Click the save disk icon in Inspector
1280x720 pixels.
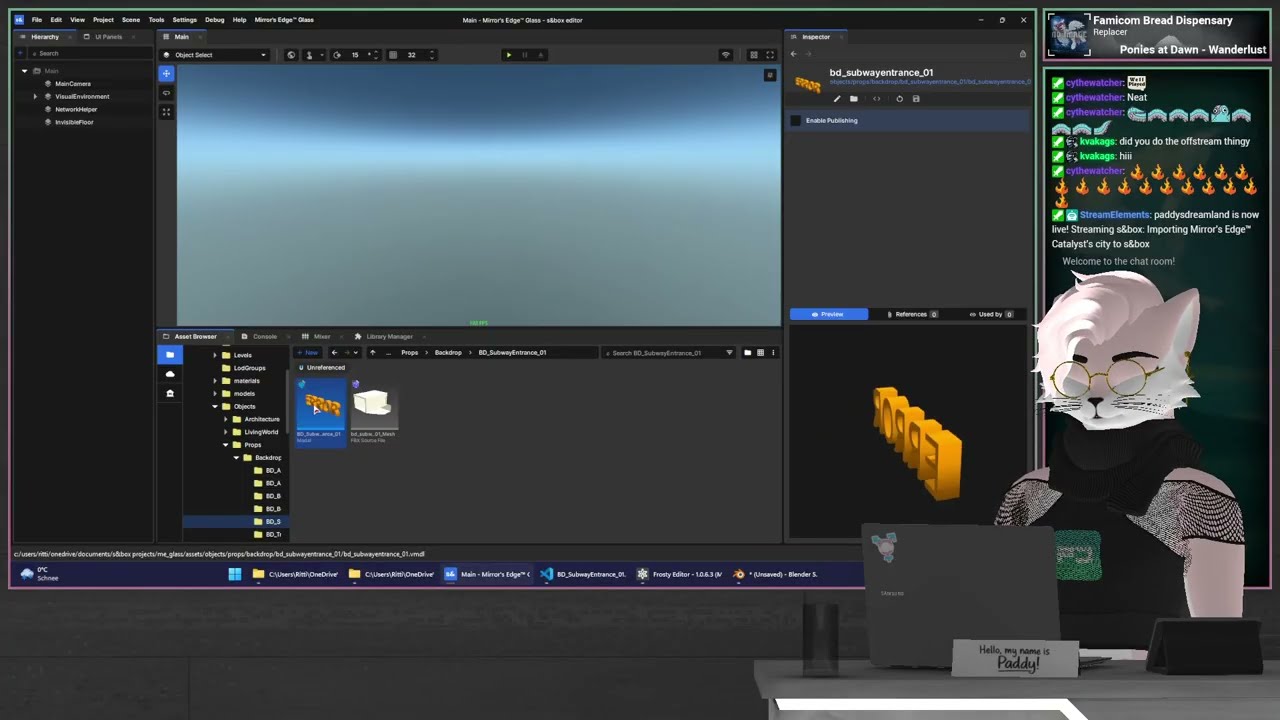(915, 99)
